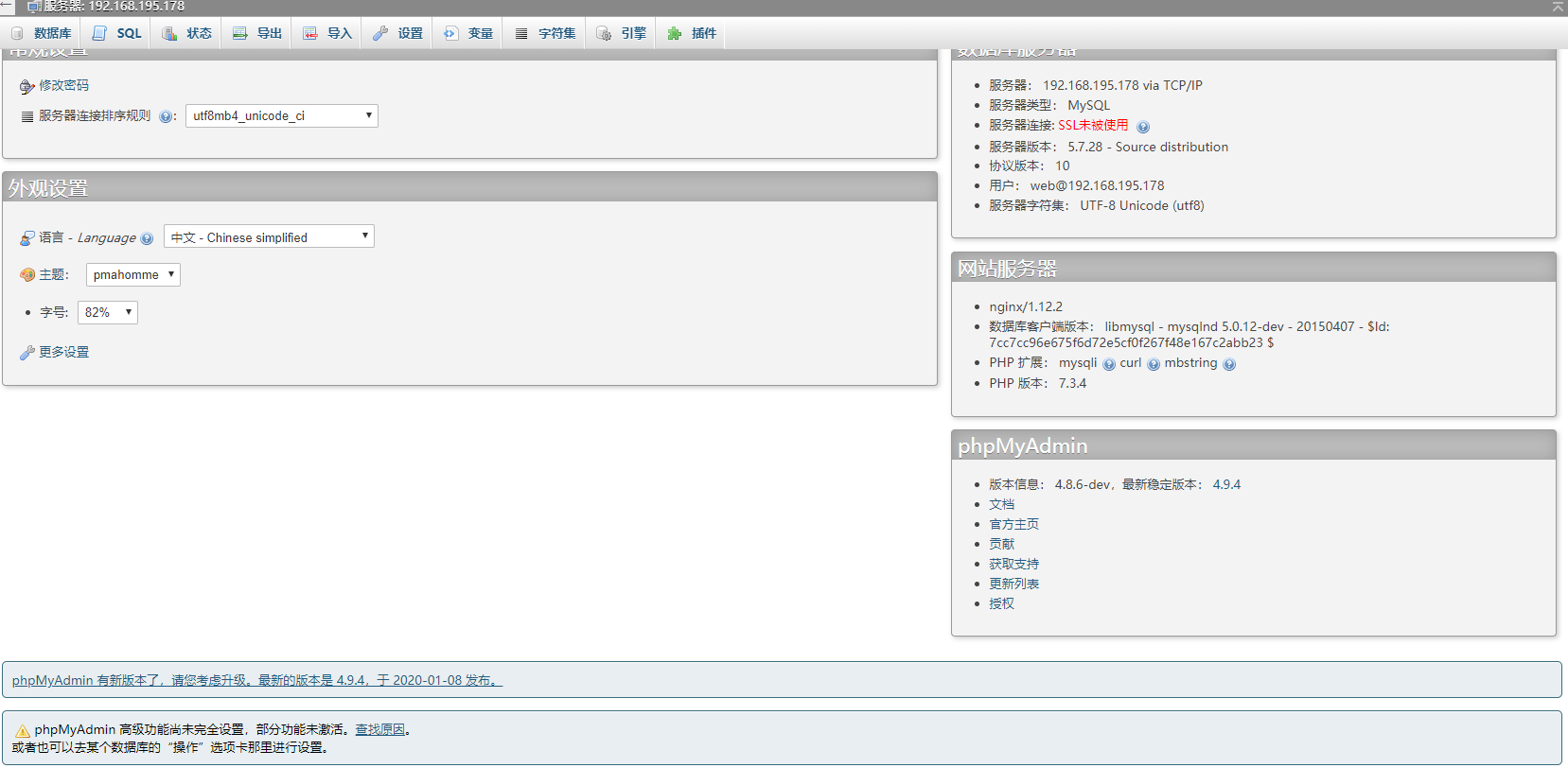This screenshot has width=1568, height=768.
Task: Click the 用户 web@192.168.195.178 line
Action: (x=1076, y=185)
